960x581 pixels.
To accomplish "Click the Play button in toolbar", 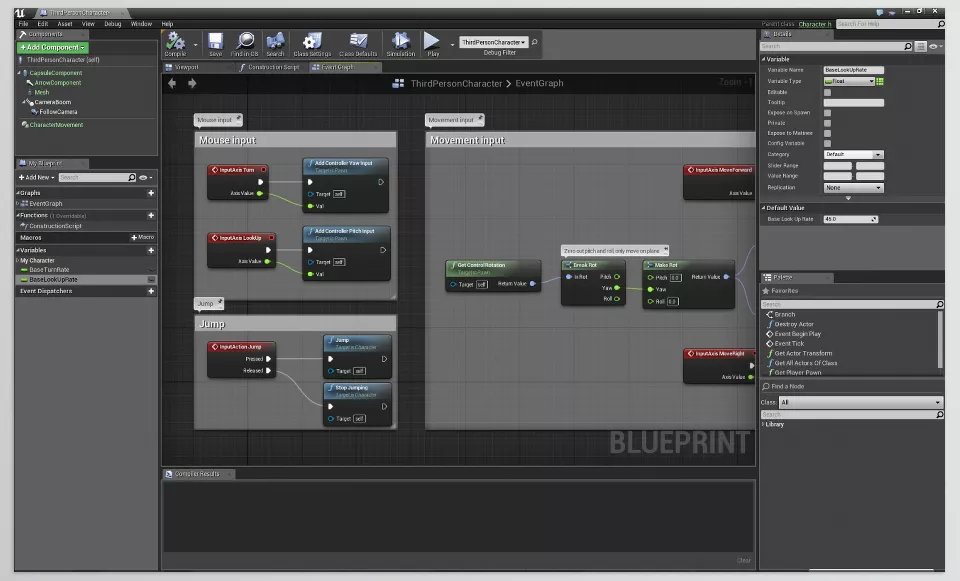I will (432, 44).
